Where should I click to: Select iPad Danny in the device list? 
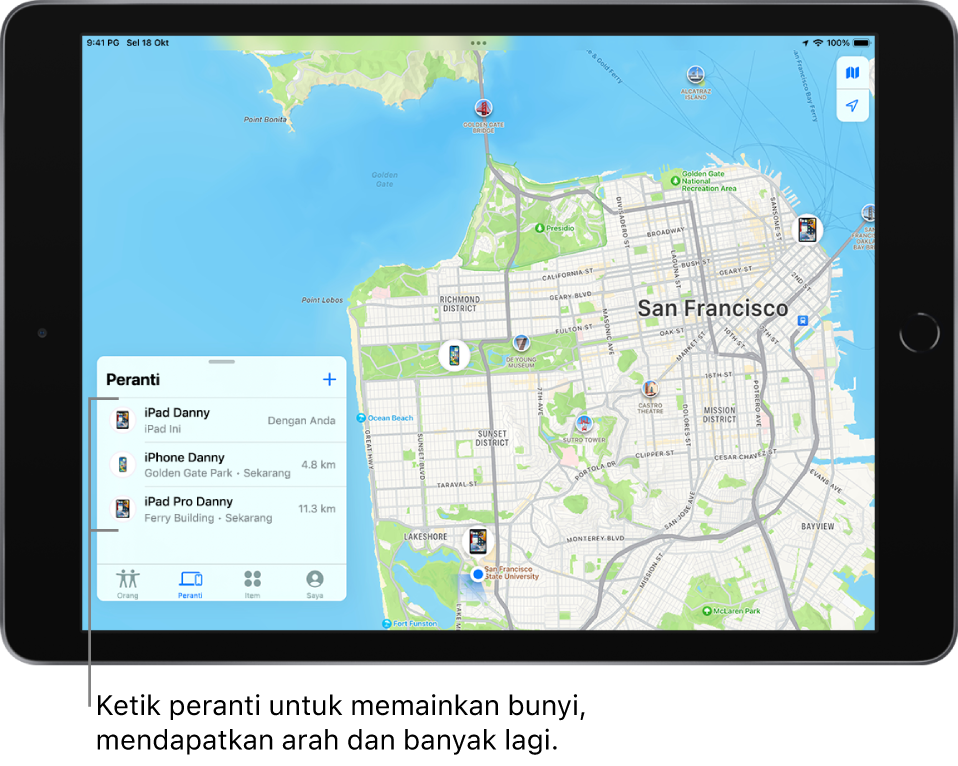point(222,420)
